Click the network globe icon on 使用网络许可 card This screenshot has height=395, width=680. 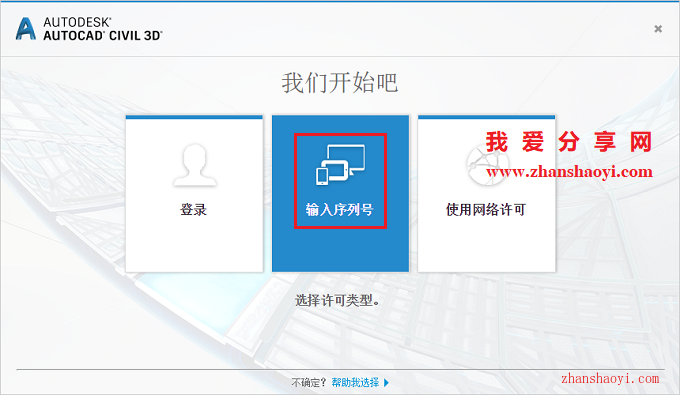(x=487, y=165)
